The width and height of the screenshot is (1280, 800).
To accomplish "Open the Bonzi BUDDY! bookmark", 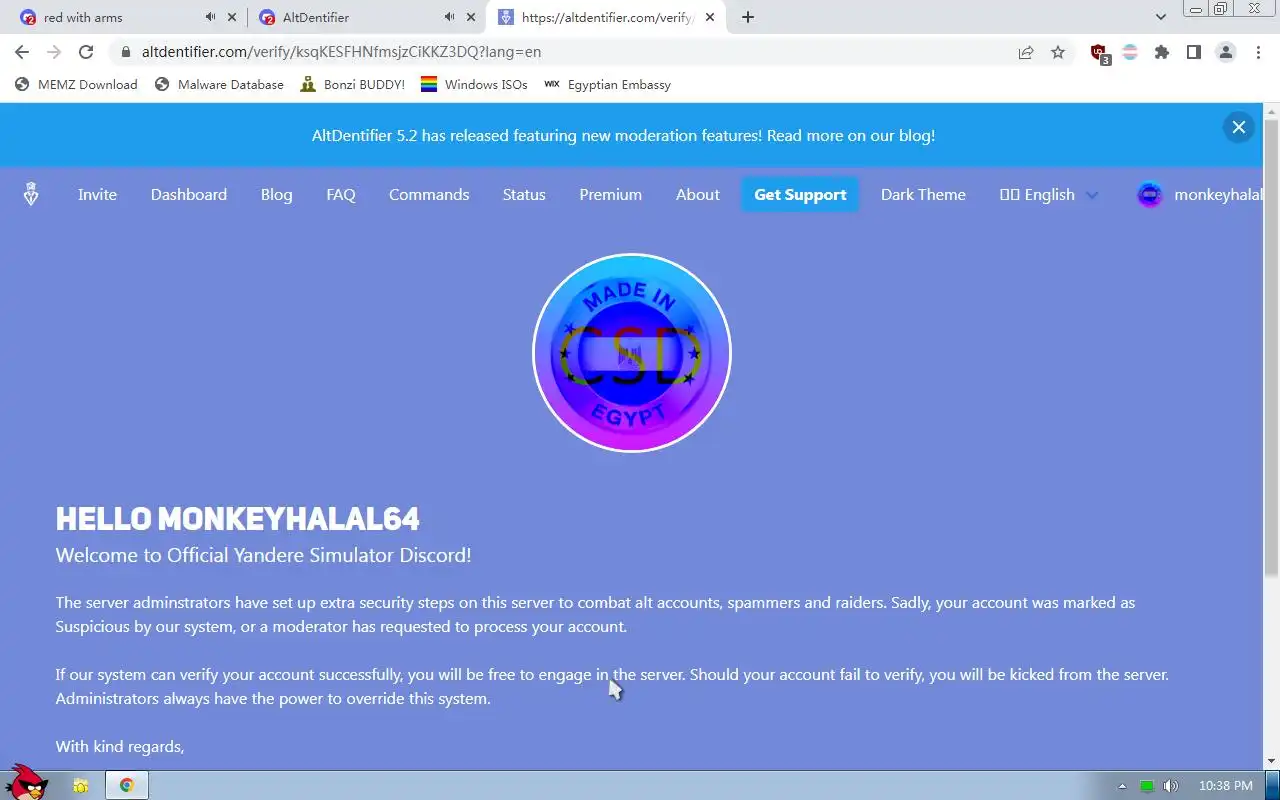I will pos(352,85).
